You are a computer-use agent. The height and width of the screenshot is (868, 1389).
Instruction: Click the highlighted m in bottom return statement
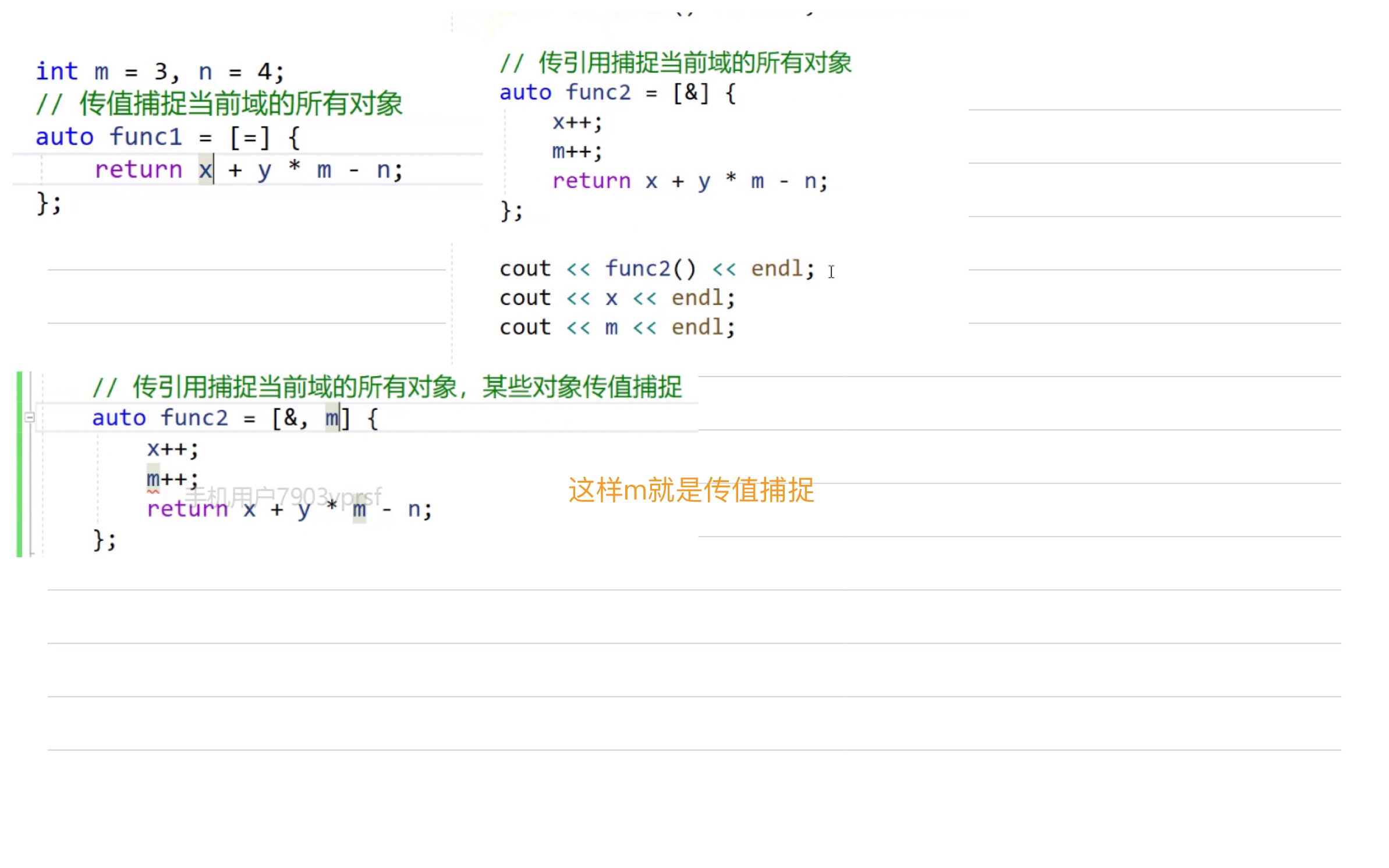[x=359, y=509]
